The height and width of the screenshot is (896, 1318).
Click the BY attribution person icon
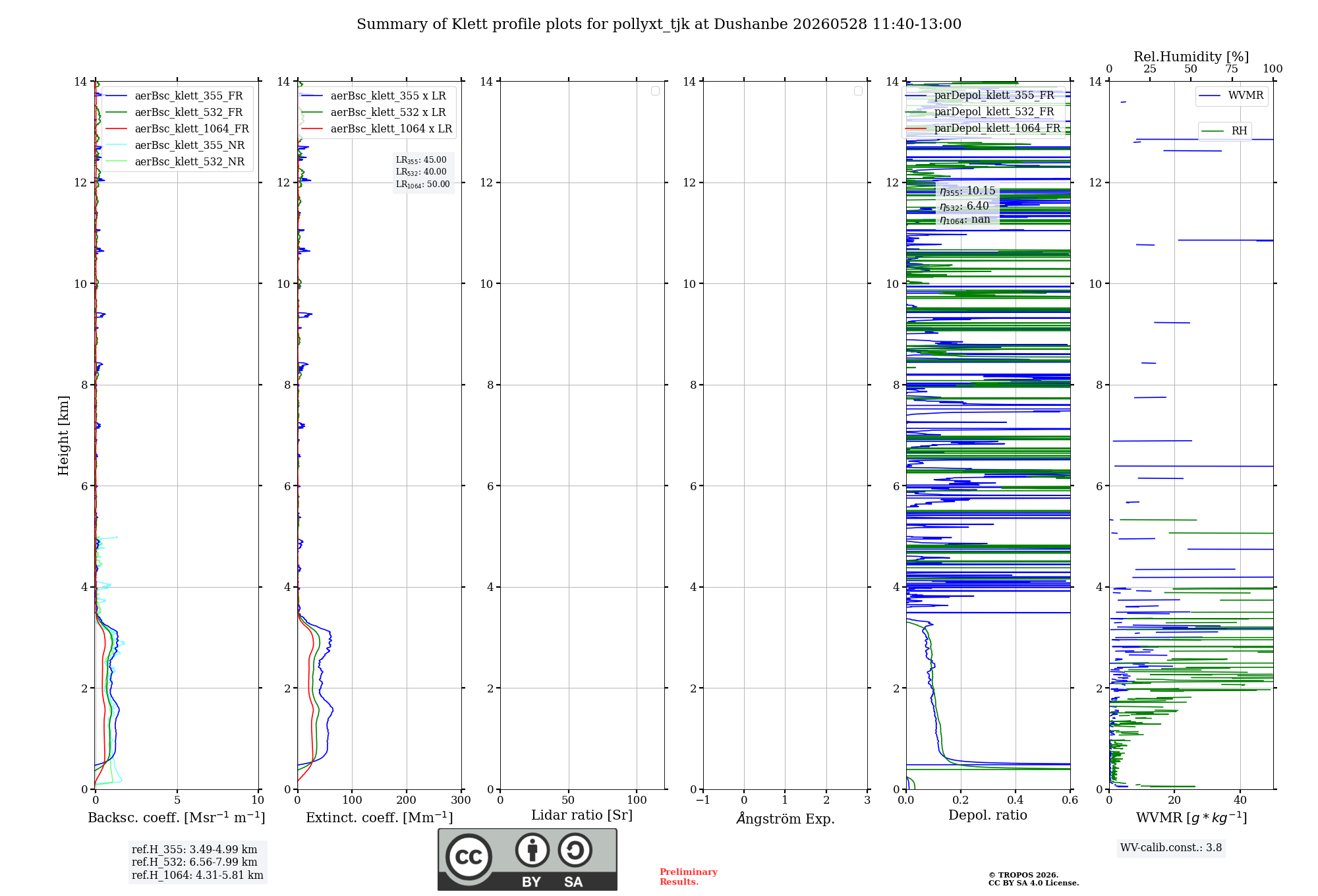532,850
